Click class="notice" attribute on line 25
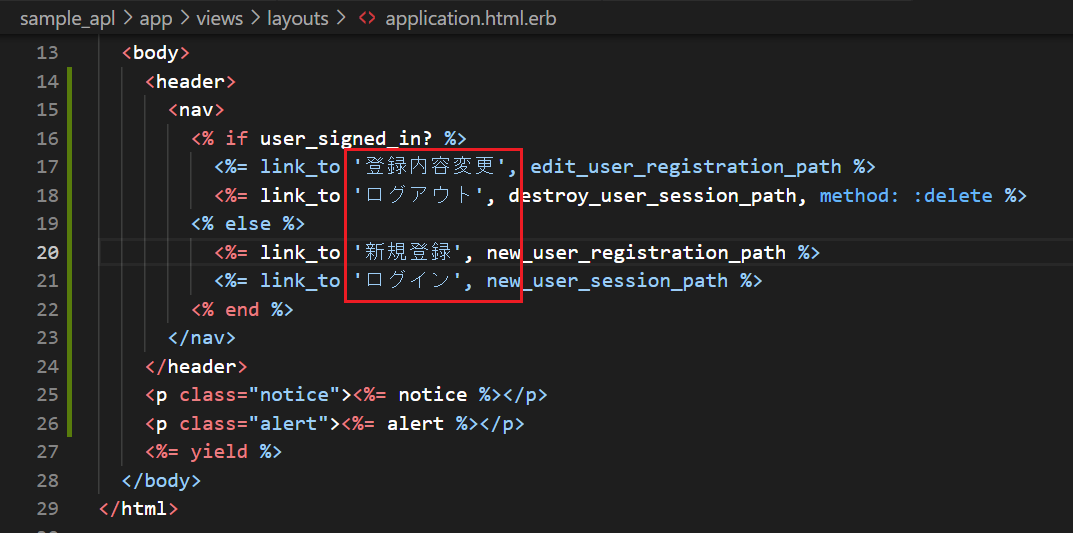The width and height of the screenshot is (1073, 533). pyautogui.click(x=260, y=395)
